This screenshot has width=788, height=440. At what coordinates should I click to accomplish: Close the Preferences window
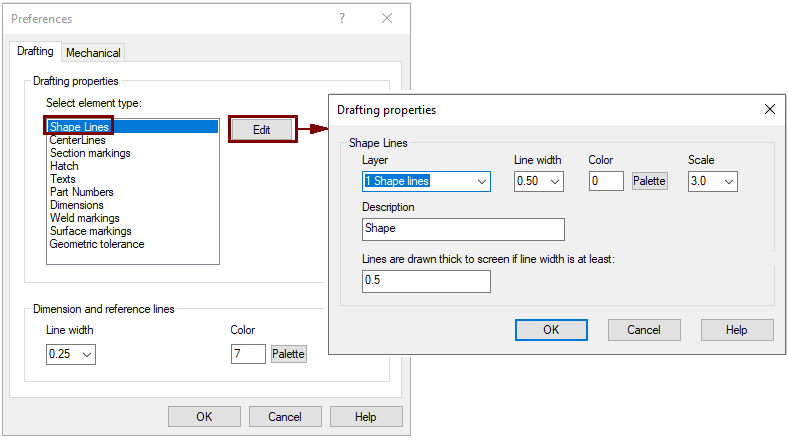(387, 19)
